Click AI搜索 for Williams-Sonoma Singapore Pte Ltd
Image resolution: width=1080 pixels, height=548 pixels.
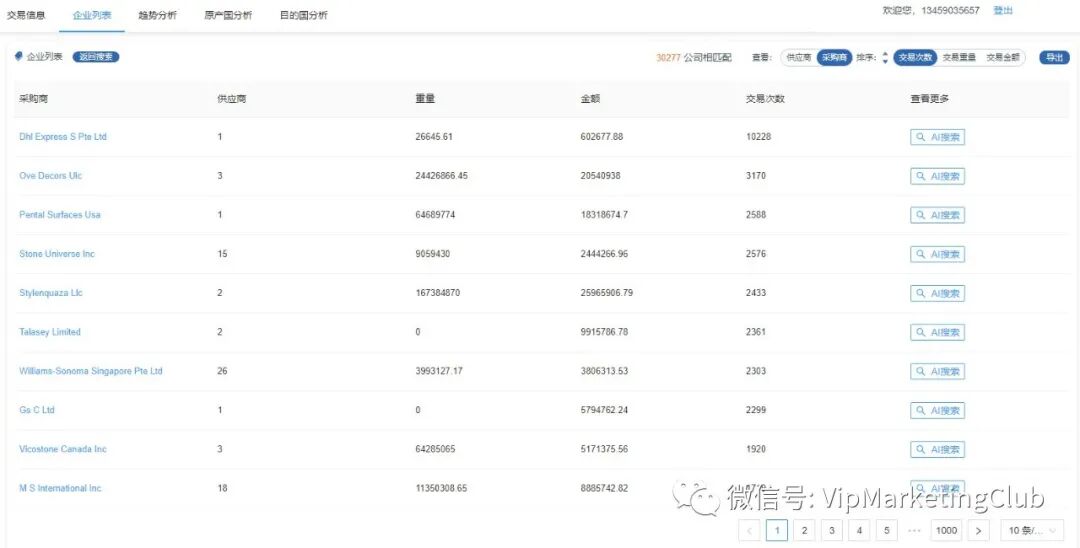(x=937, y=371)
